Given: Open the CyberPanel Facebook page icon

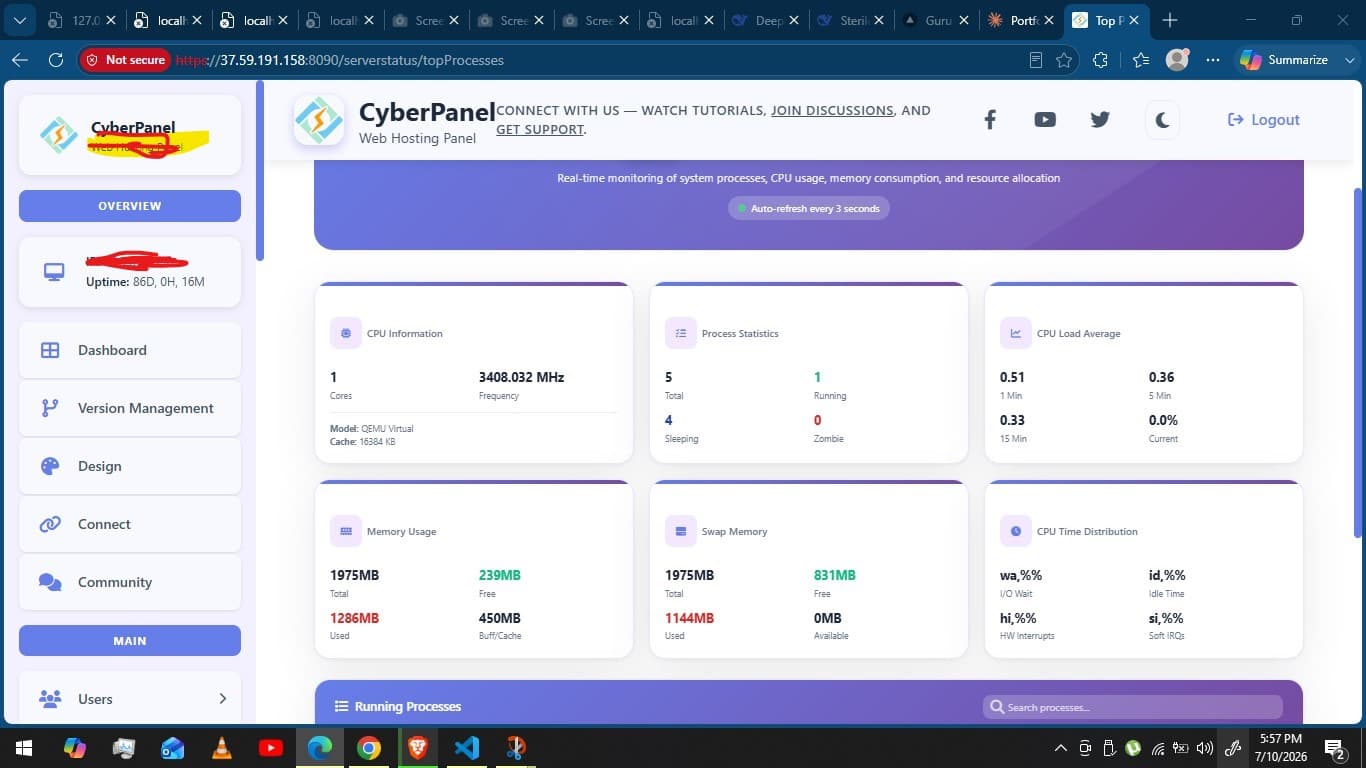Looking at the screenshot, I should click(x=990, y=120).
